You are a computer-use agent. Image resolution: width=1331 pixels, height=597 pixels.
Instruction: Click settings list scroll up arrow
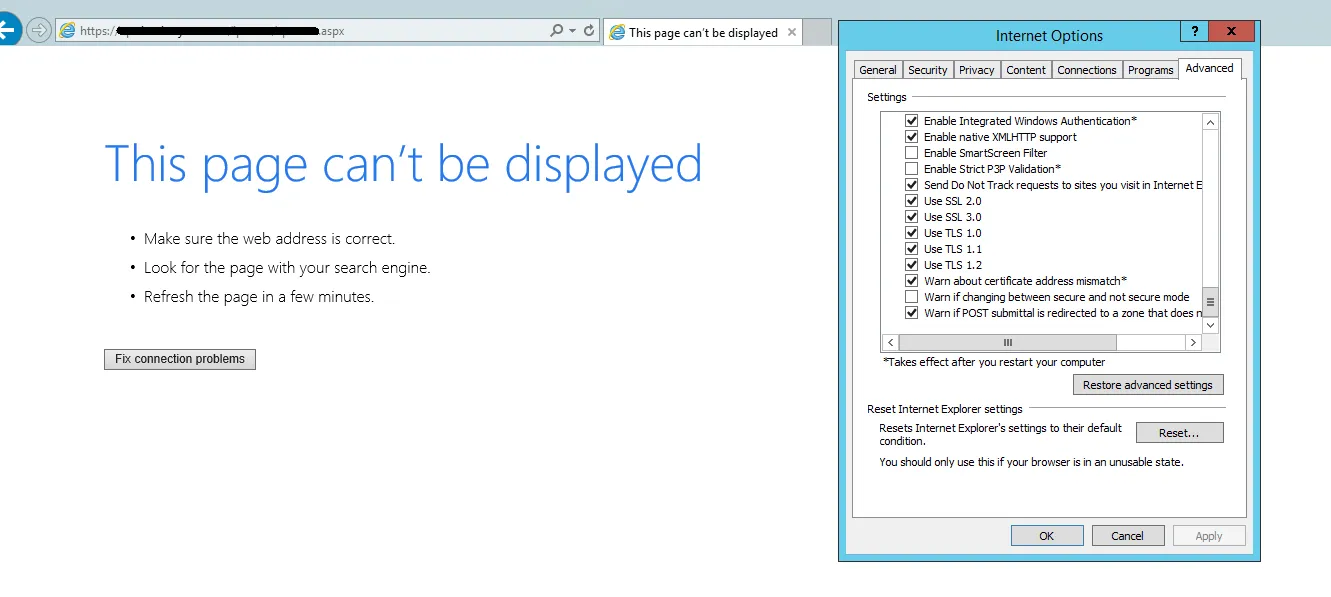[x=1210, y=122]
